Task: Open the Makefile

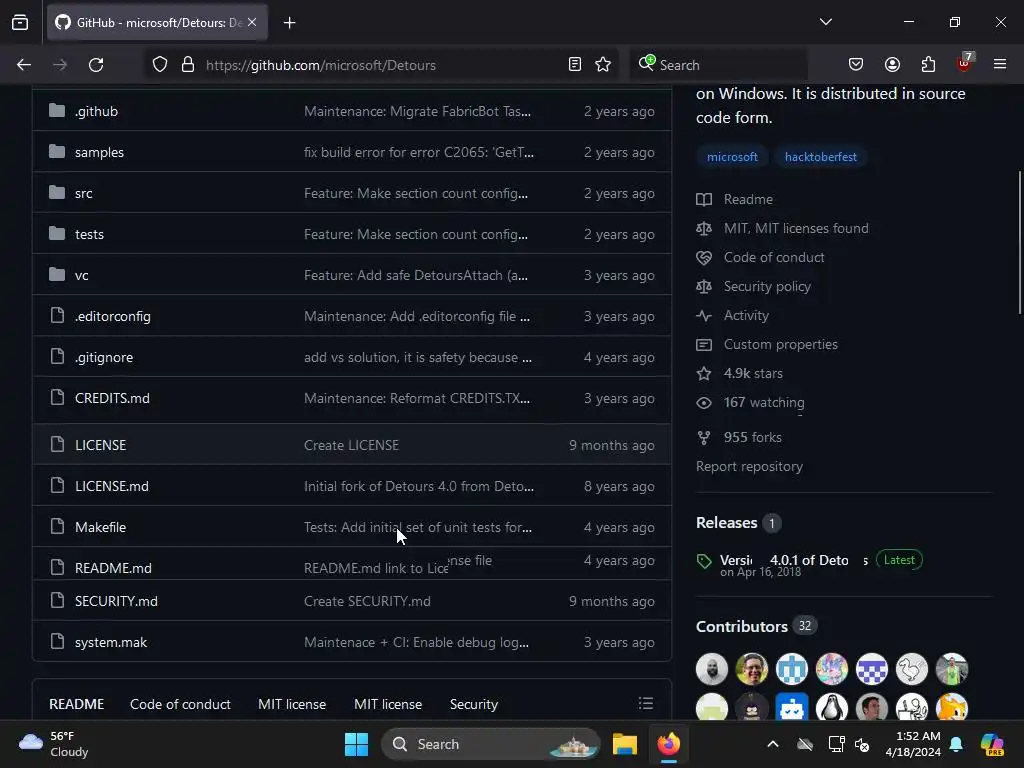Action: pos(101,527)
